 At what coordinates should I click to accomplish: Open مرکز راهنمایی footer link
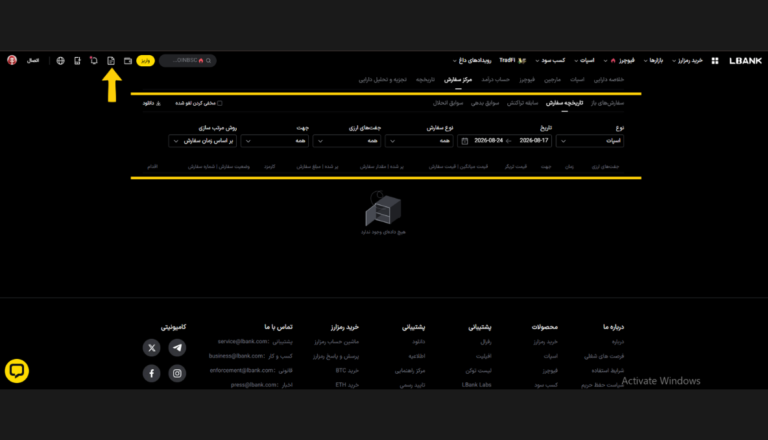[410, 371]
